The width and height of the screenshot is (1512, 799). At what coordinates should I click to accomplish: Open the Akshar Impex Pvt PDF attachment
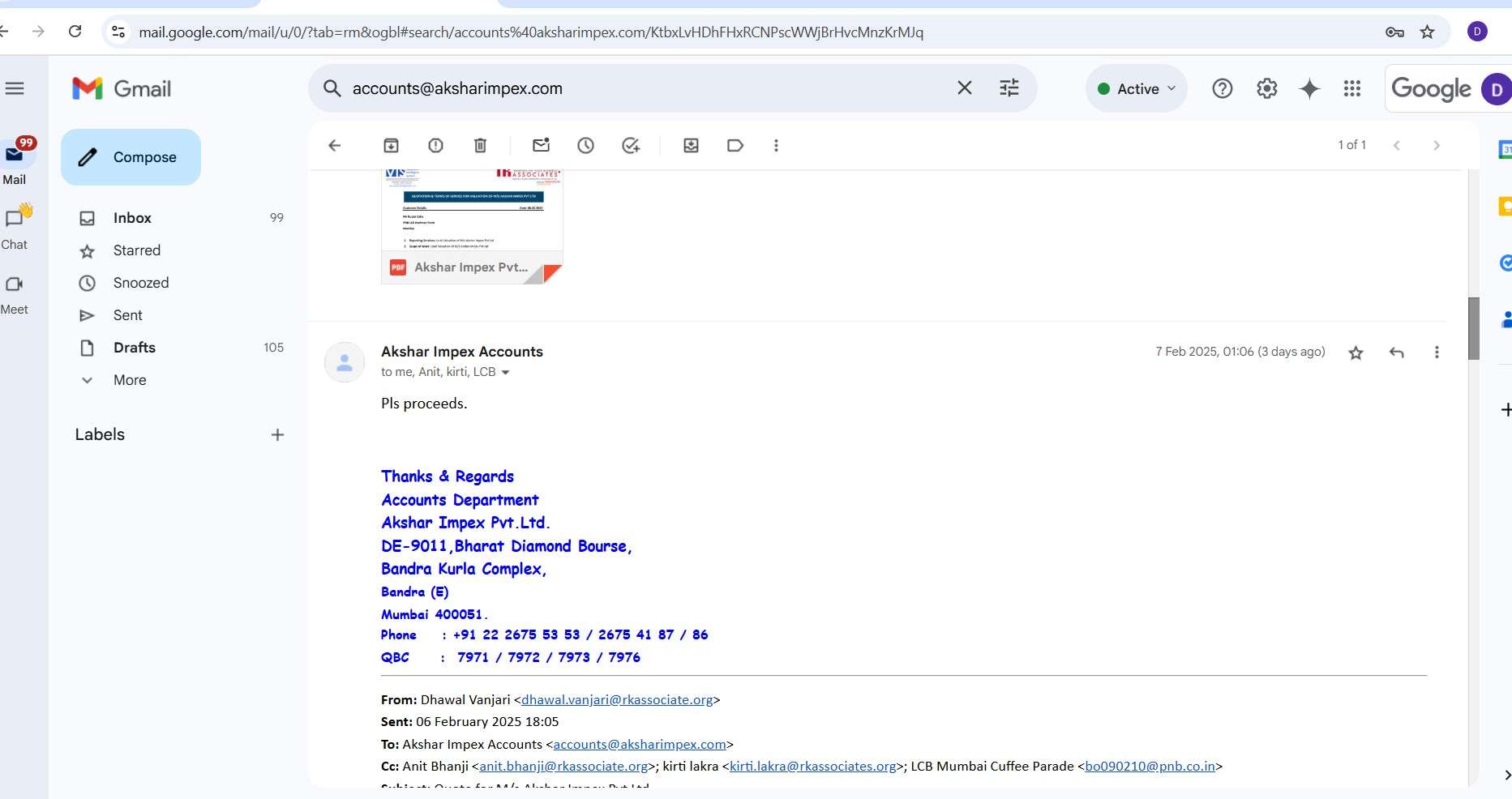pyautogui.click(x=472, y=227)
